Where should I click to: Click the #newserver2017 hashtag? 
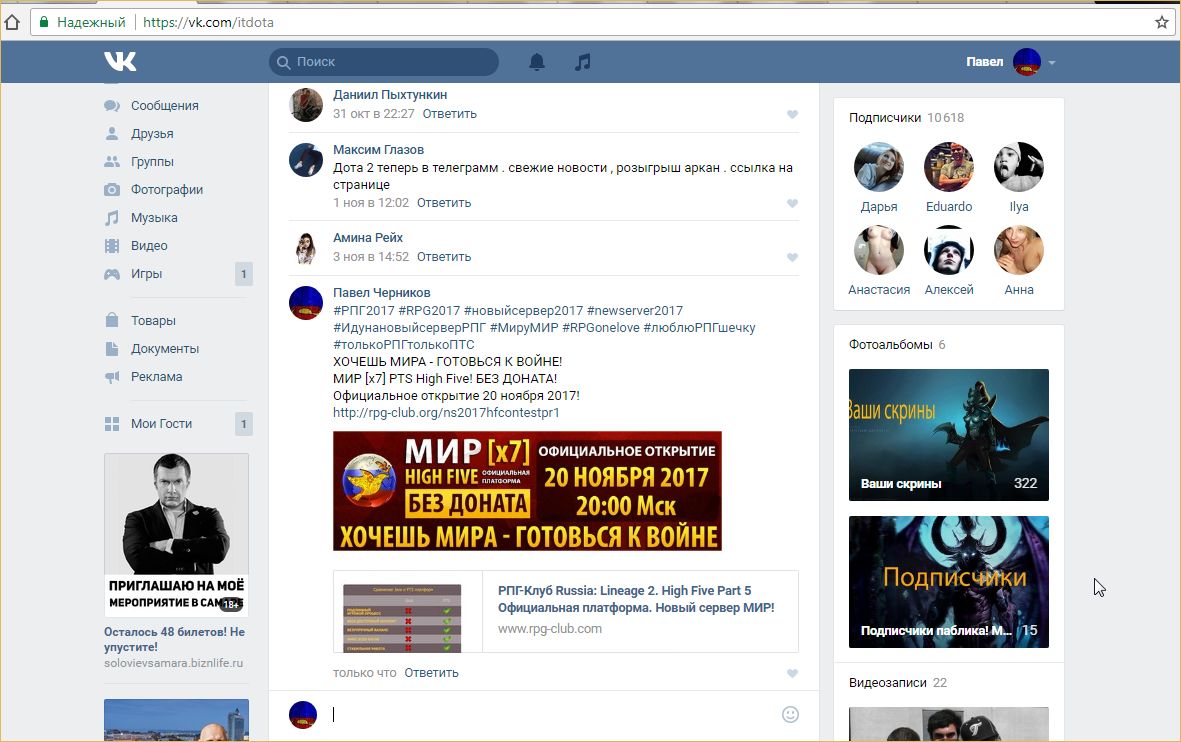coord(635,310)
